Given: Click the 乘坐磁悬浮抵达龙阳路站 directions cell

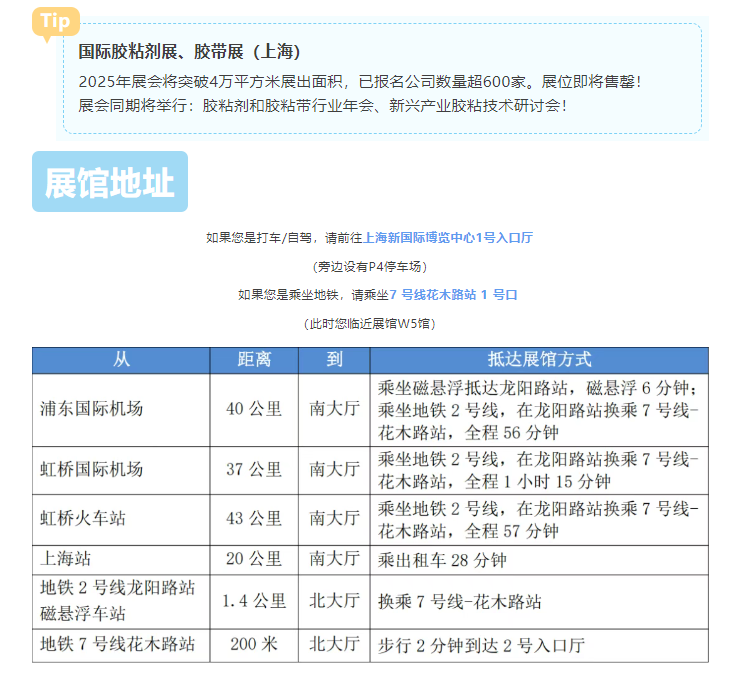Looking at the screenshot, I should point(539,410).
